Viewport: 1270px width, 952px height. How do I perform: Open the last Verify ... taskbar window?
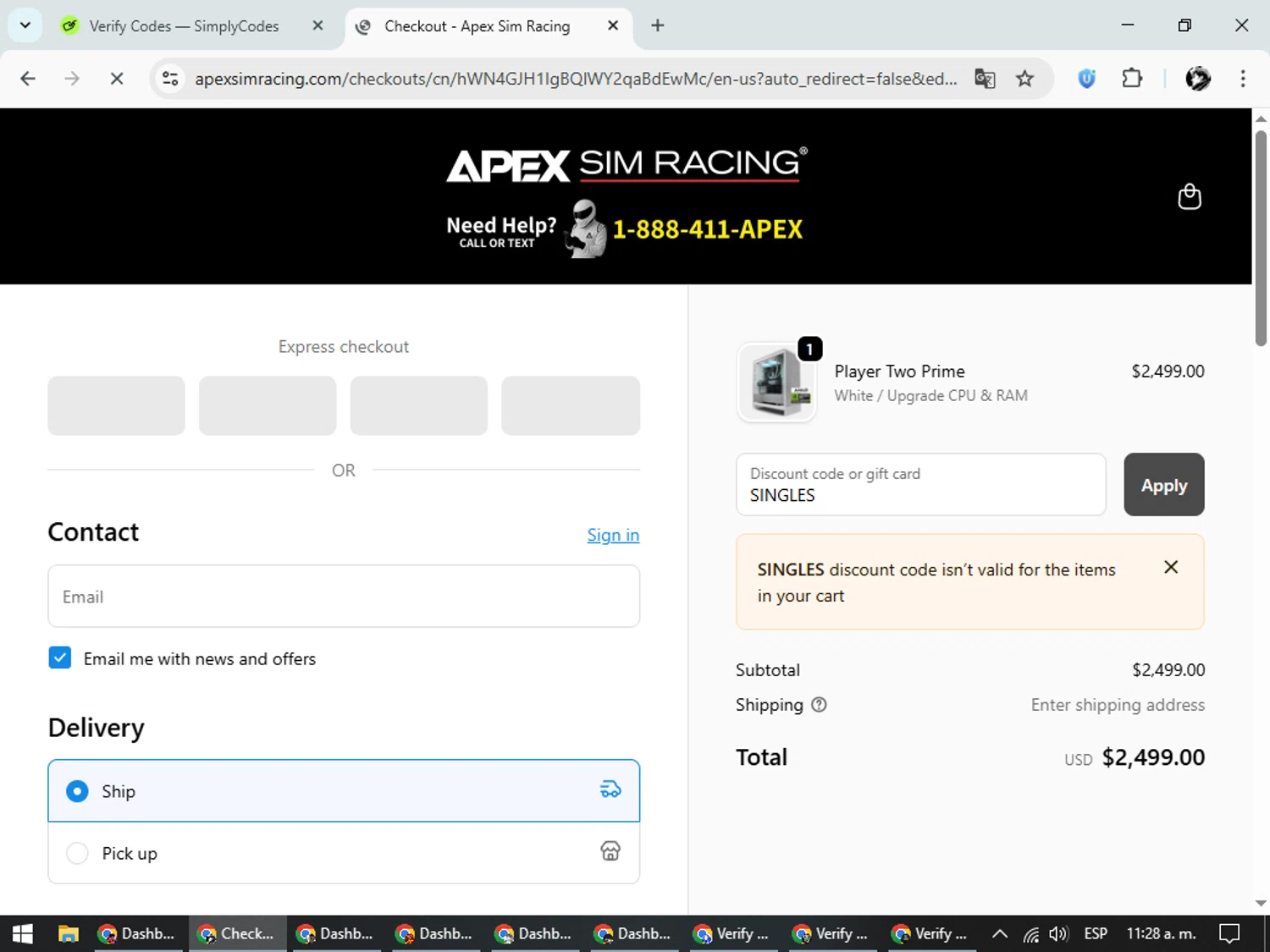coord(931,933)
